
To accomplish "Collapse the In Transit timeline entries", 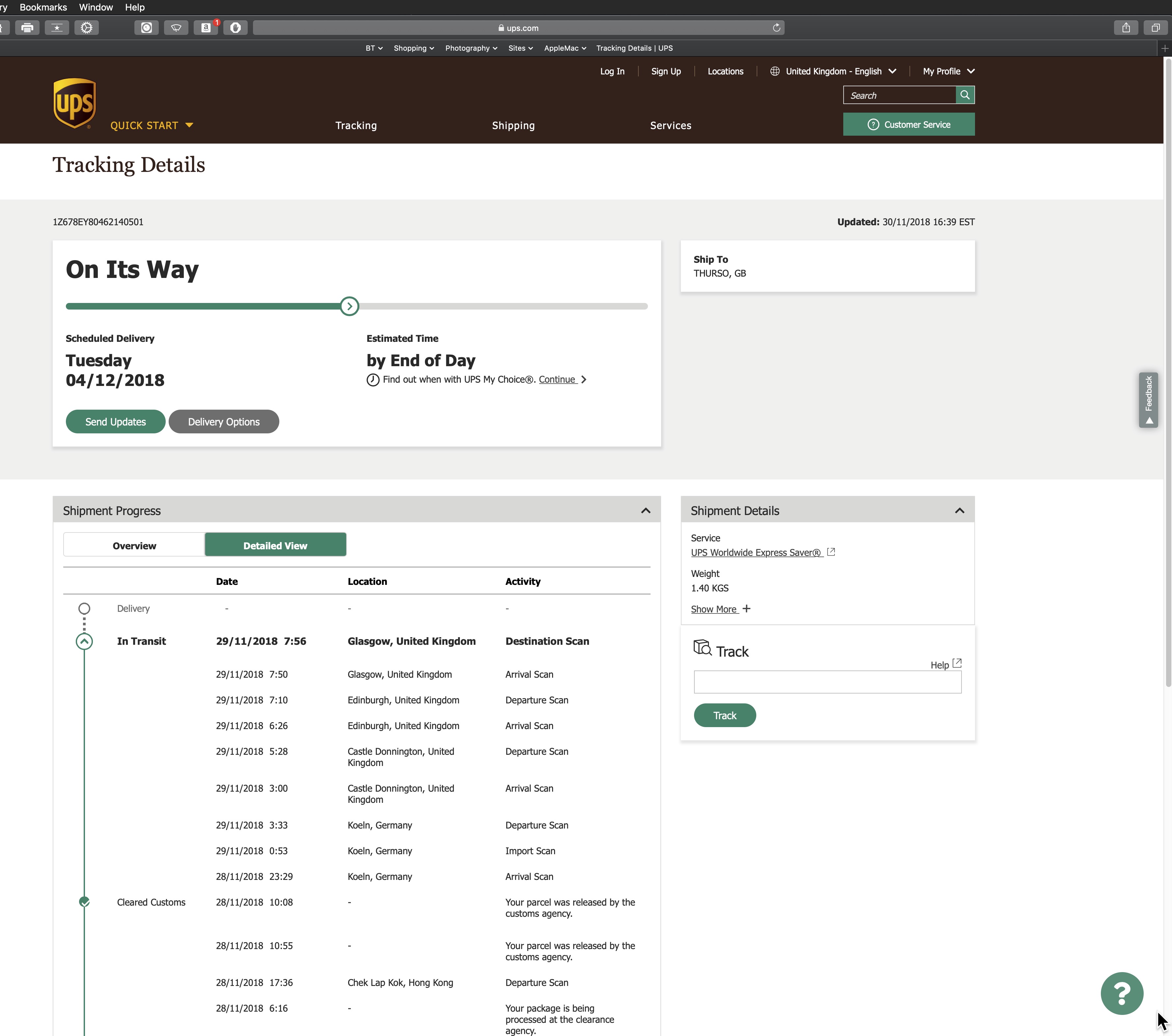I will pyautogui.click(x=84, y=641).
